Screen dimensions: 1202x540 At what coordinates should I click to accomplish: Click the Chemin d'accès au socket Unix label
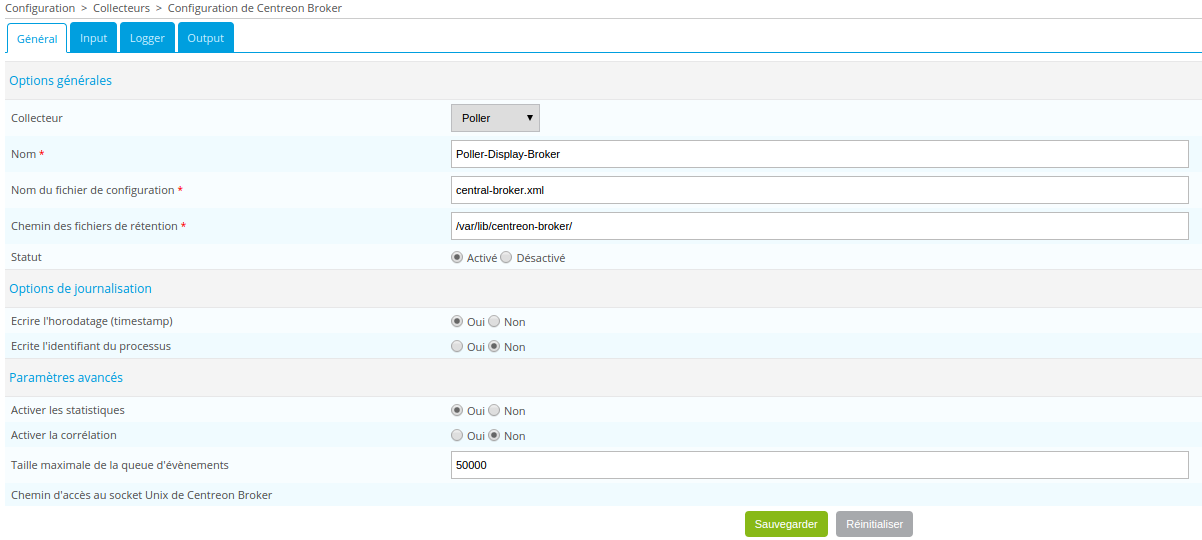tap(141, 495)
